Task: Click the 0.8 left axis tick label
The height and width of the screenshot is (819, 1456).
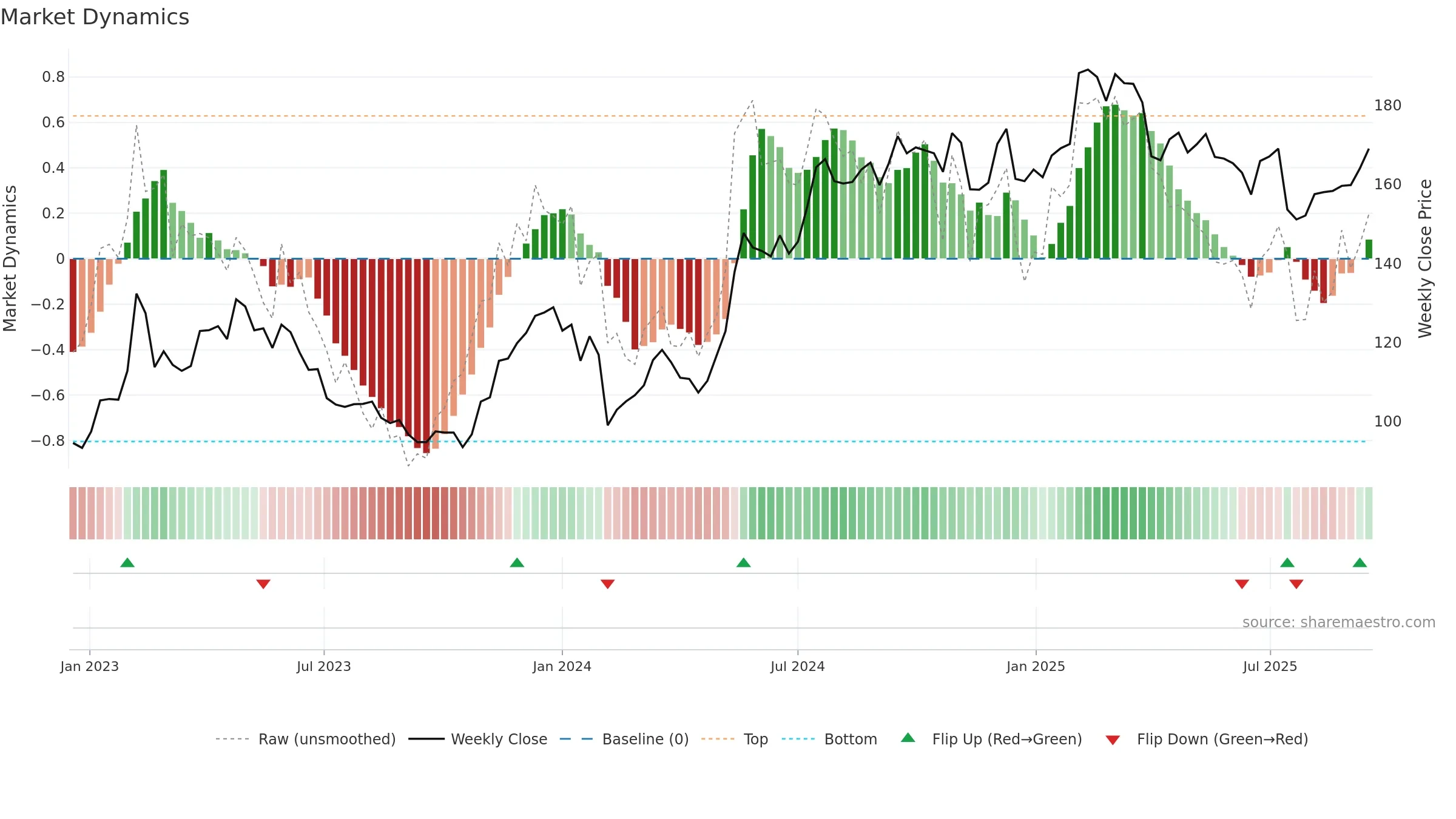Action: click(53, 77)
